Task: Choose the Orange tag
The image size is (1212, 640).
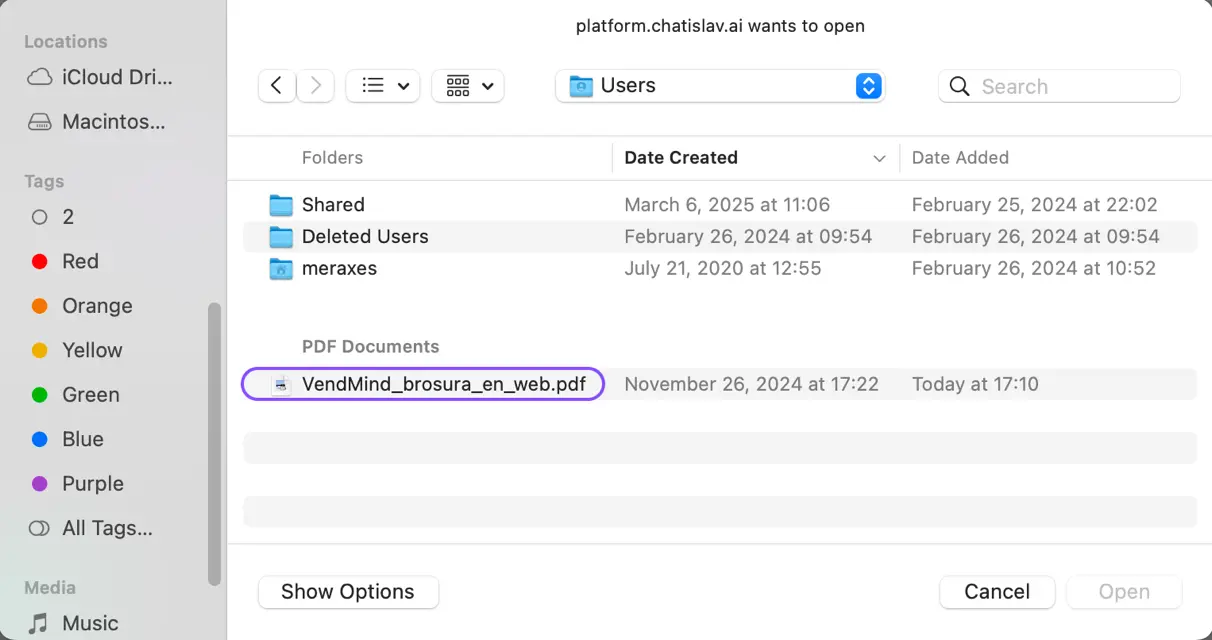Action: (x=97, y=306)
